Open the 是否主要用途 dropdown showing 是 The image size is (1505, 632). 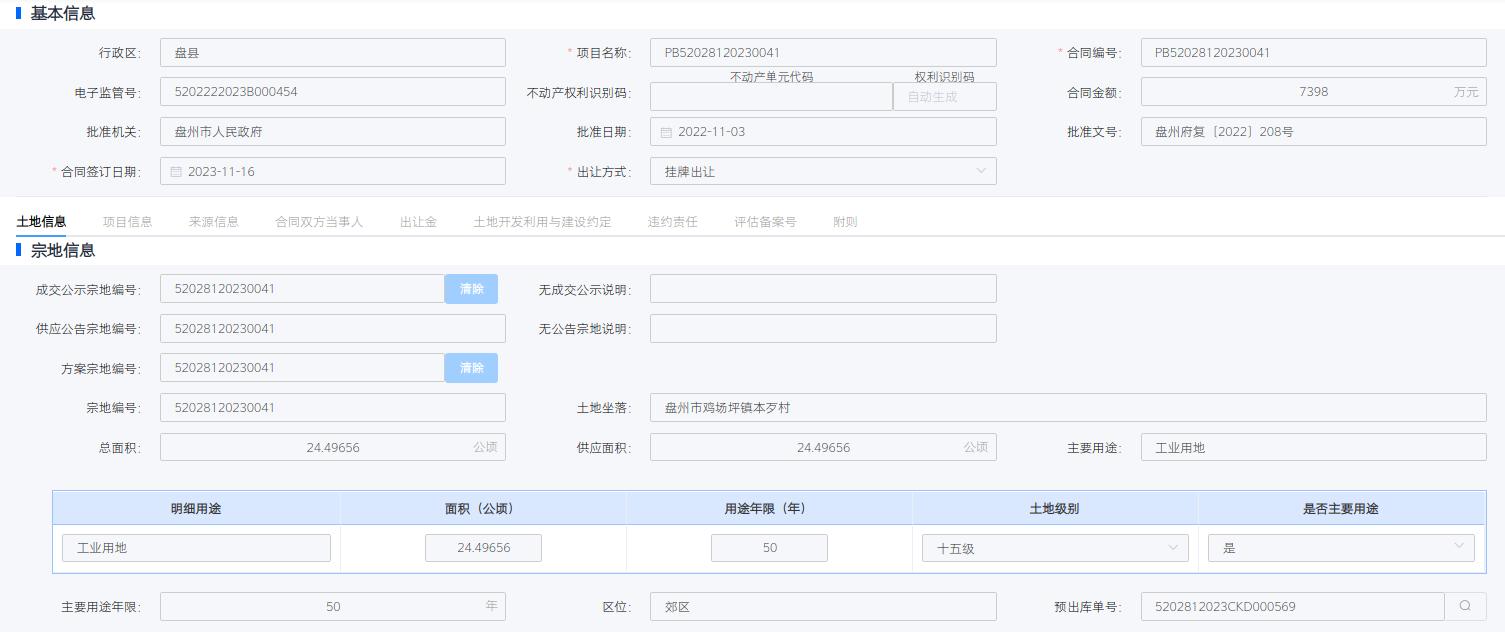click(1340, 548)
